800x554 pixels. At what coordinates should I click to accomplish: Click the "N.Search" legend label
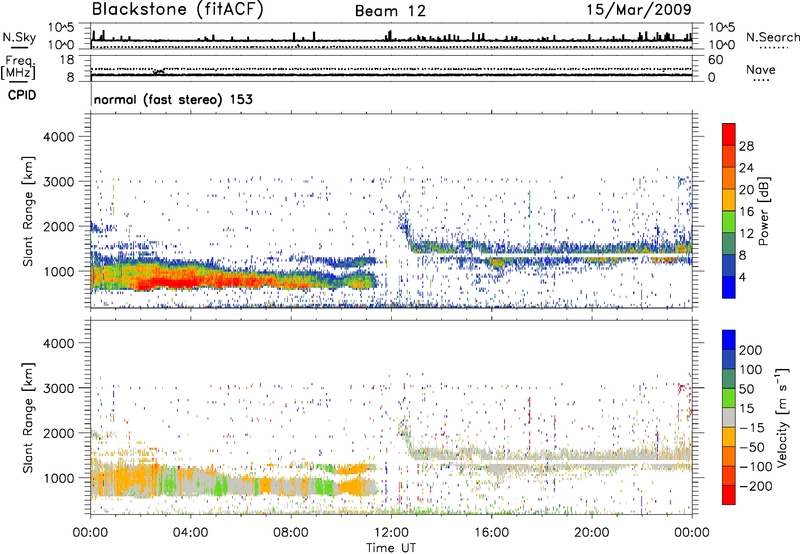click(772, 37)
